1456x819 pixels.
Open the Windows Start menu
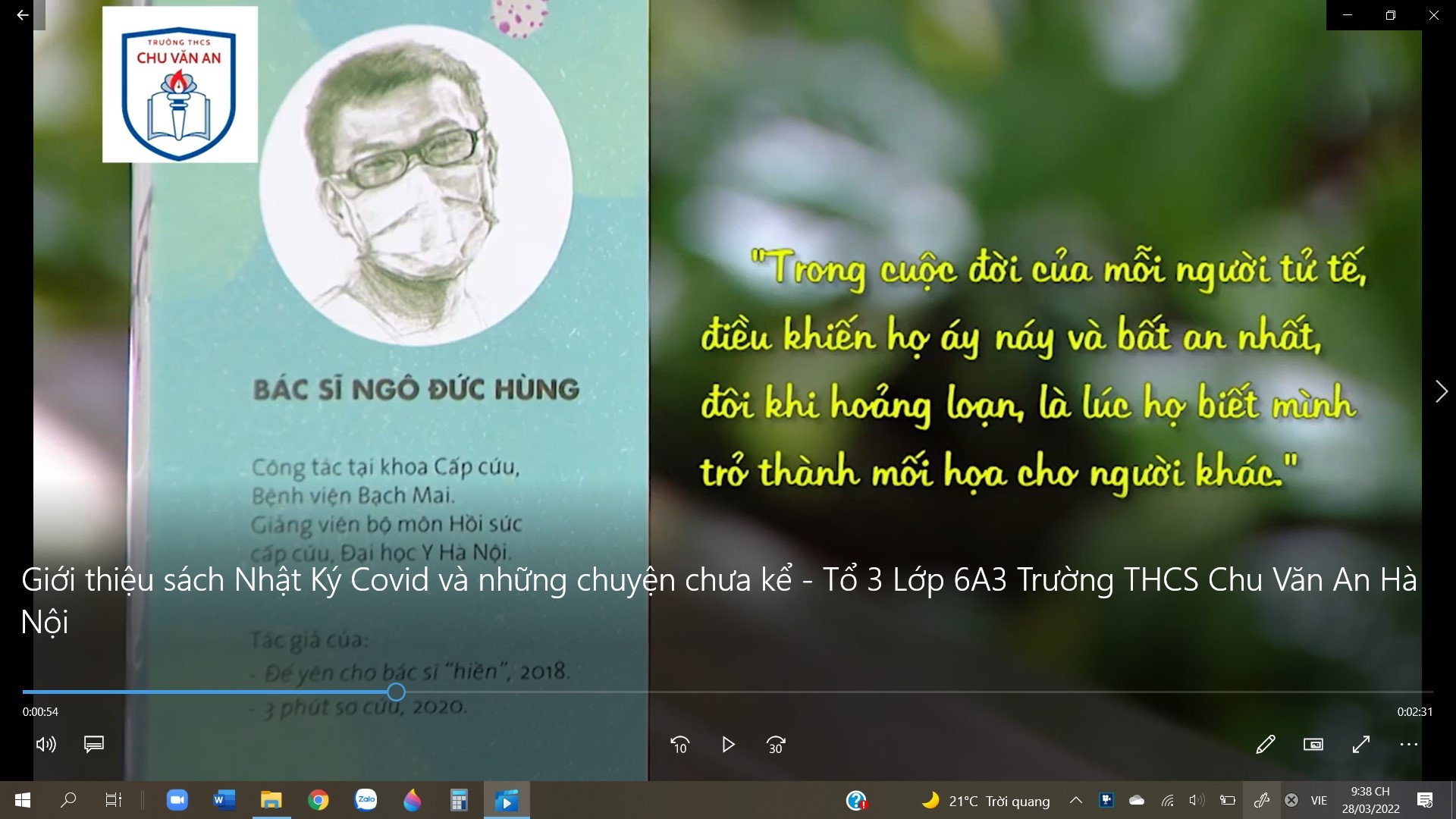pyautogui.click(x=23, y=800)
